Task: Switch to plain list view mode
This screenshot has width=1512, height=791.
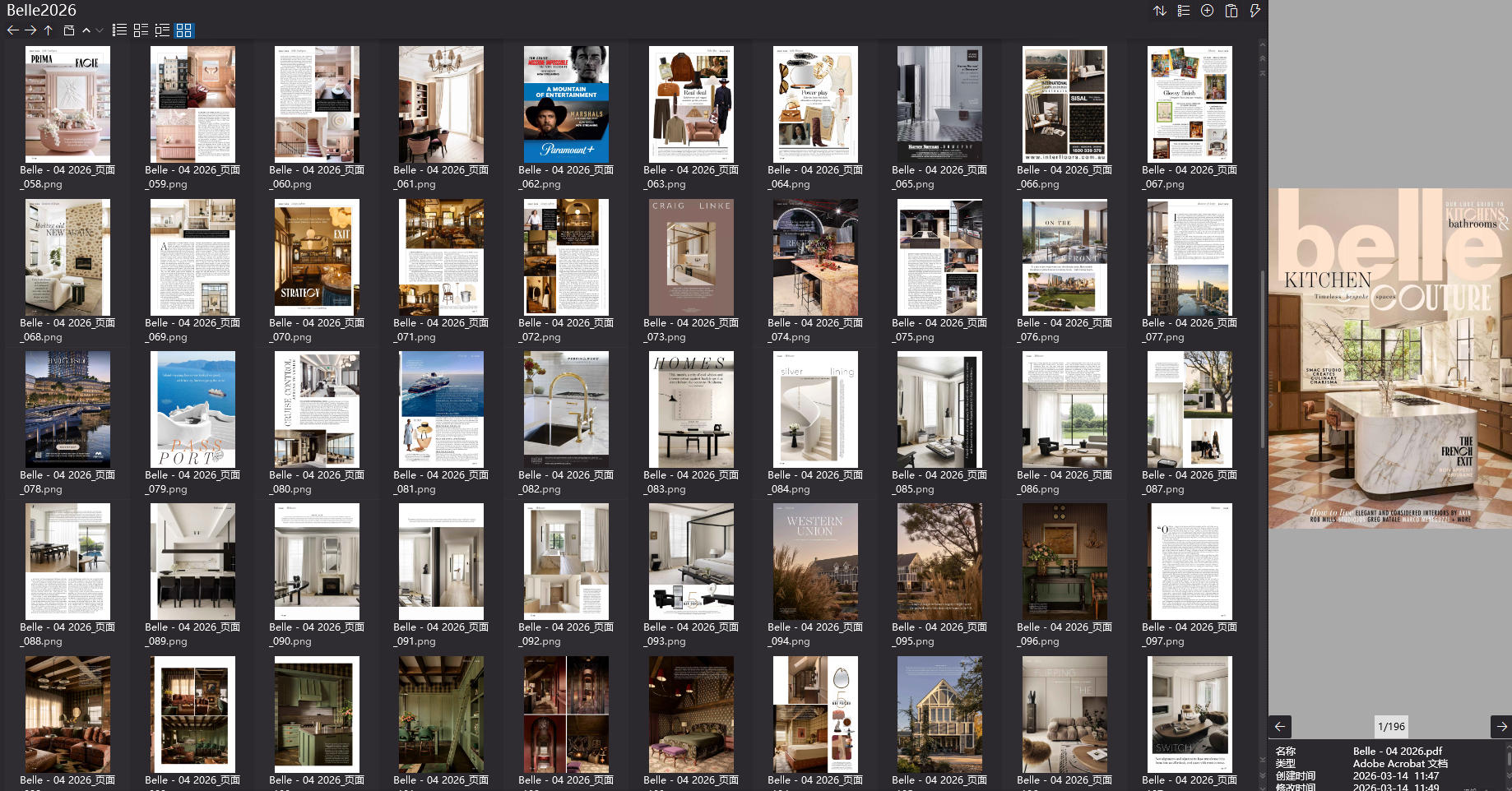Action: [x=119, y=30]
